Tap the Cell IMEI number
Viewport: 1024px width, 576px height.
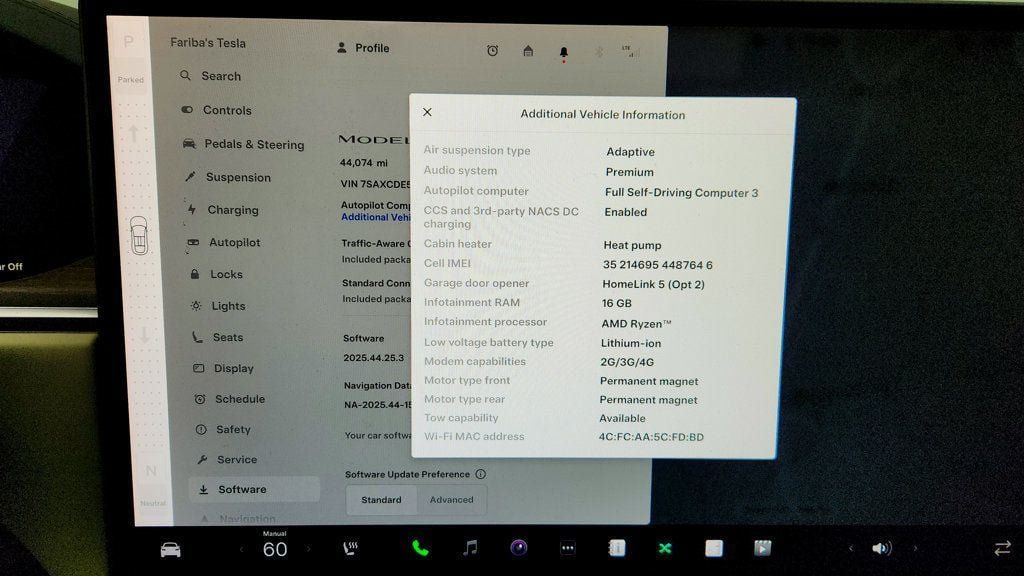658,264
